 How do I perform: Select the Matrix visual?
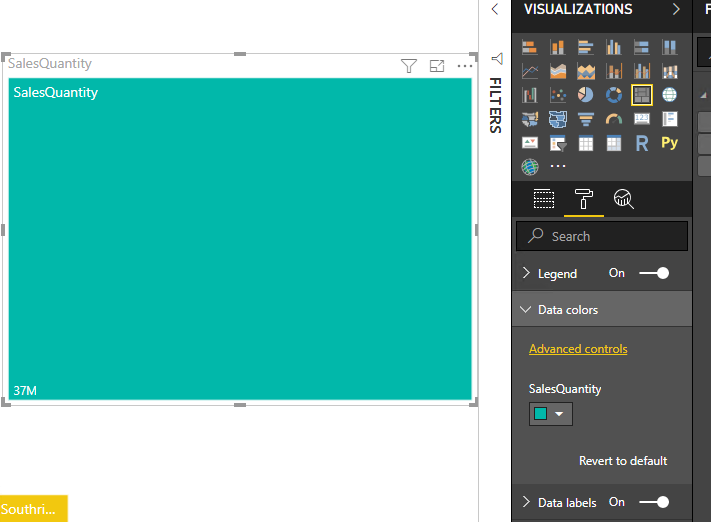pyautogui.click(x=614, y=143)
